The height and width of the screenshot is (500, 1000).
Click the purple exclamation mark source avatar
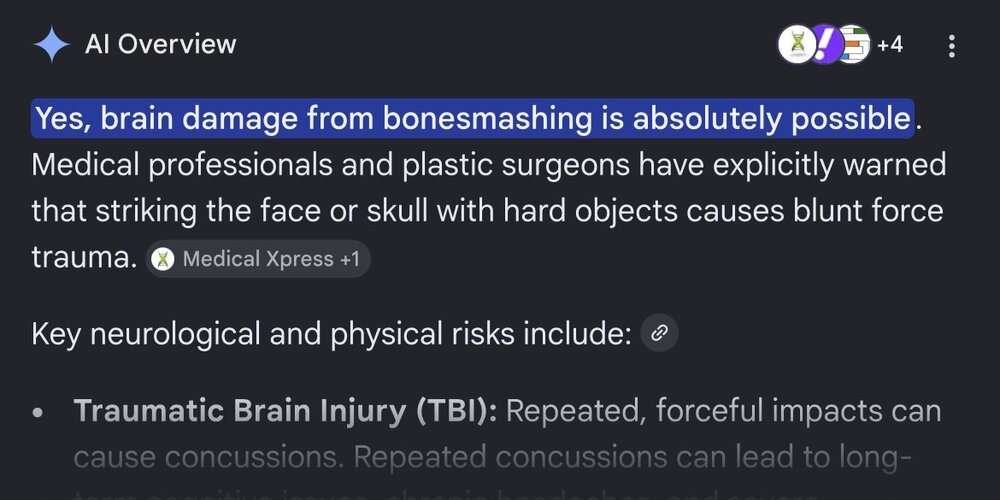pos(826,45)
